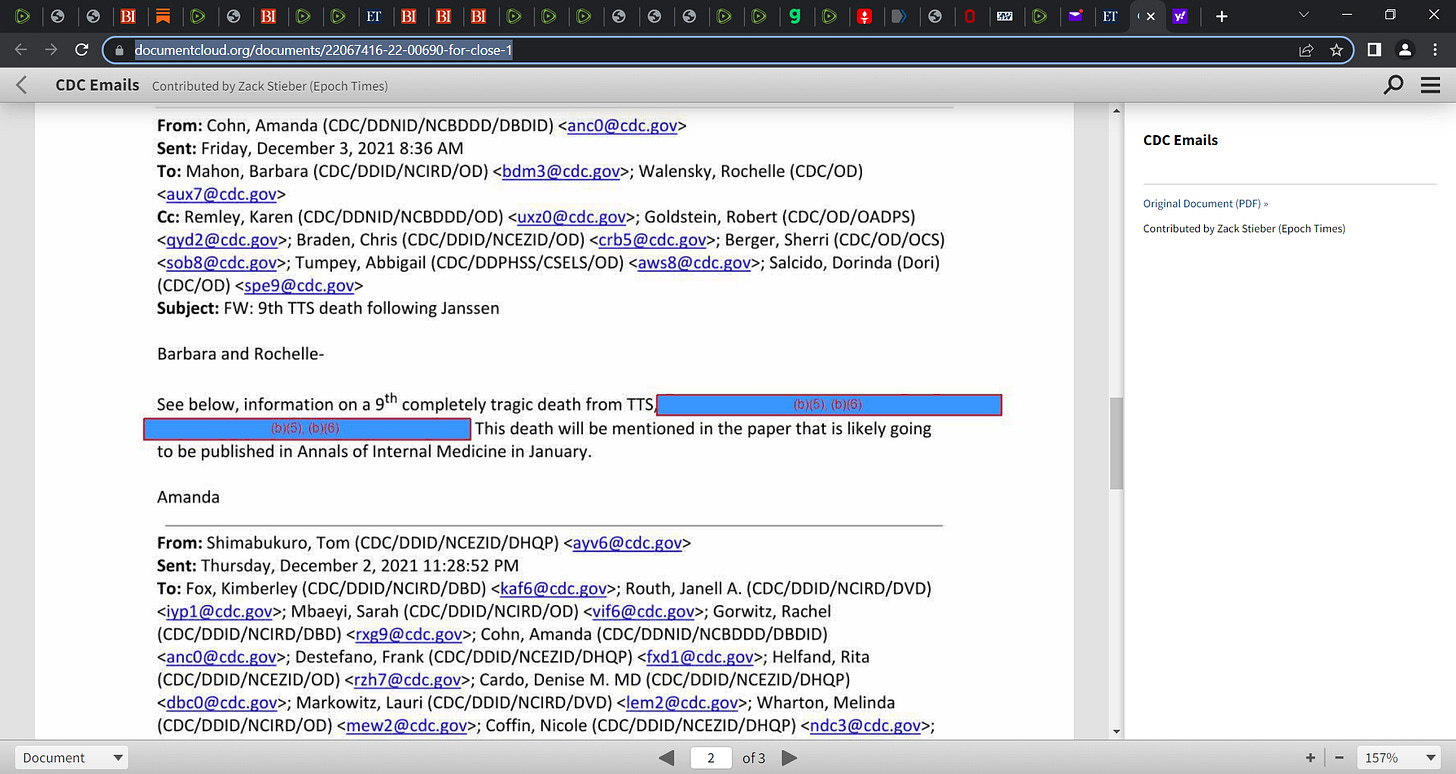Go to the previous page arrow
This screenshot has width=1456, height=774.
click(x=667, y=758)
